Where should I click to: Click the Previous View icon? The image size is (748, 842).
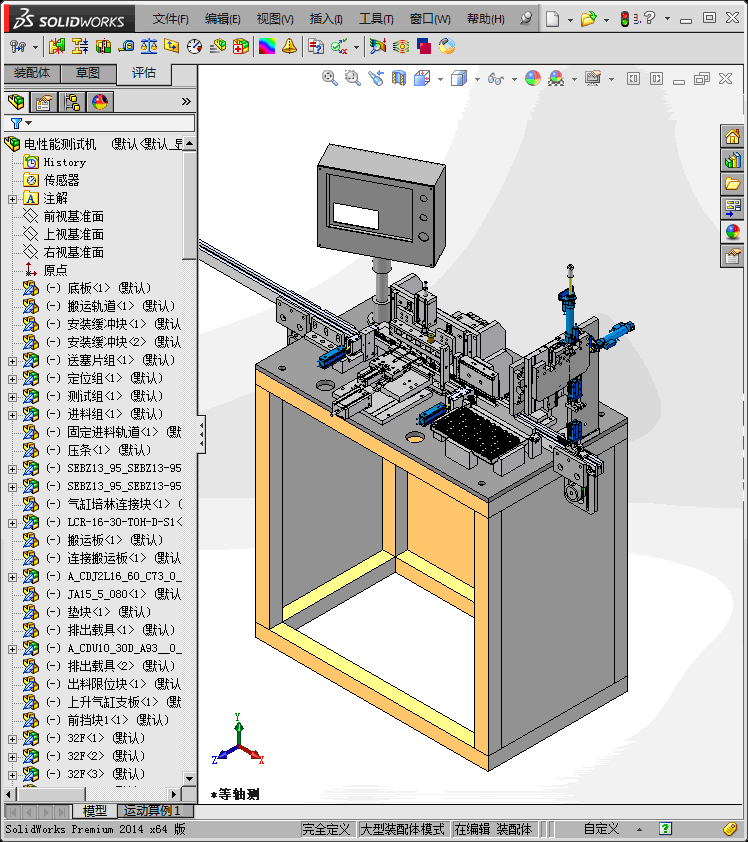pyautogui.click(x=376, y=78)
